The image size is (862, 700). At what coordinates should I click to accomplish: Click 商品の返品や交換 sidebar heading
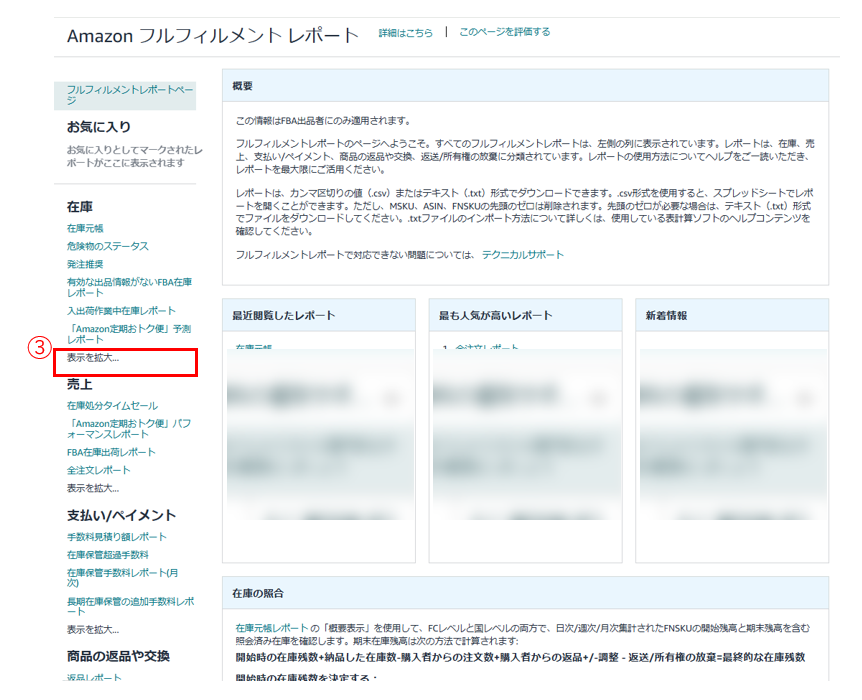(x=118, y=657)
